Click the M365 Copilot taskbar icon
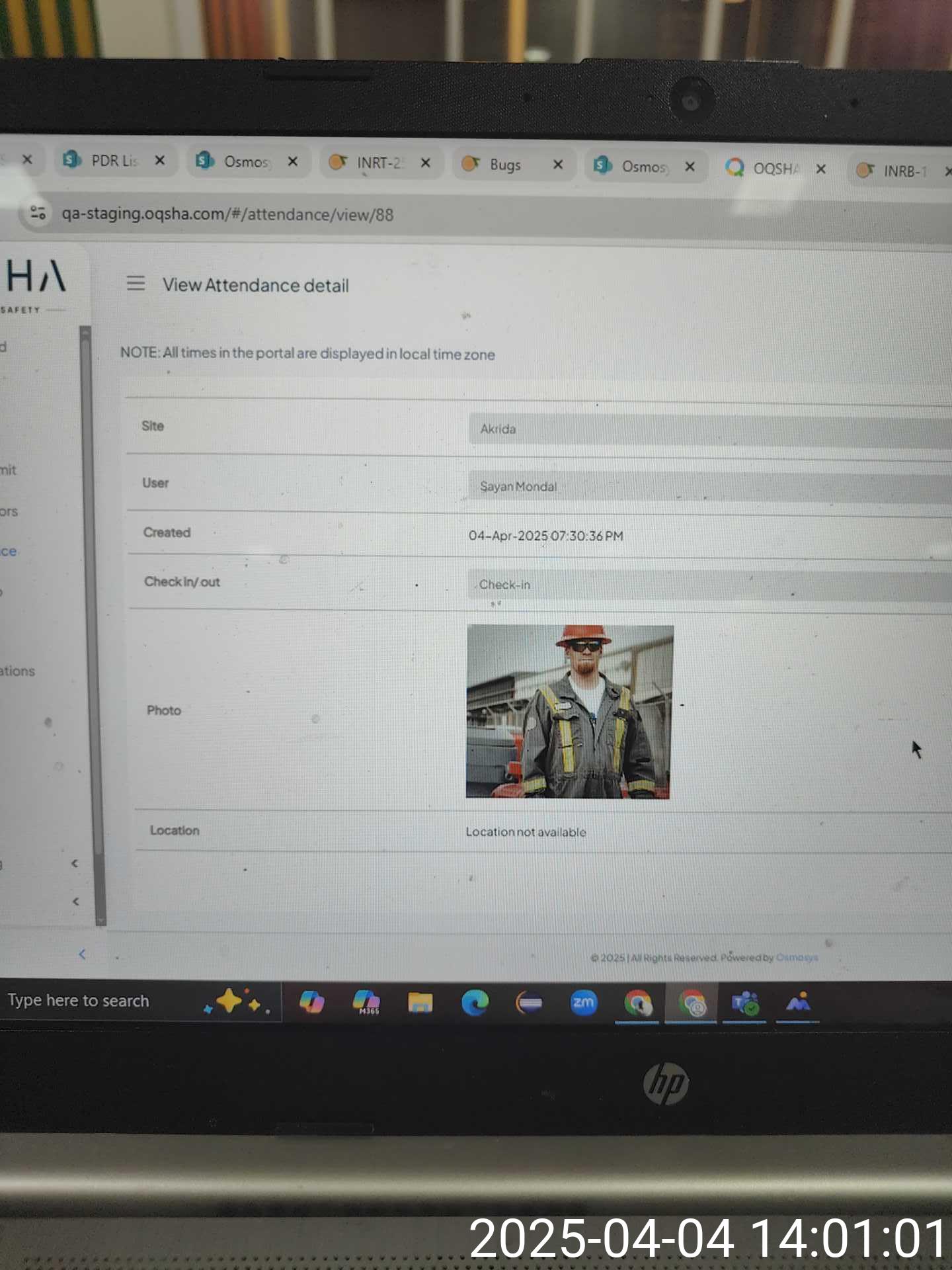The image size is (952, 1270). 366,1002
